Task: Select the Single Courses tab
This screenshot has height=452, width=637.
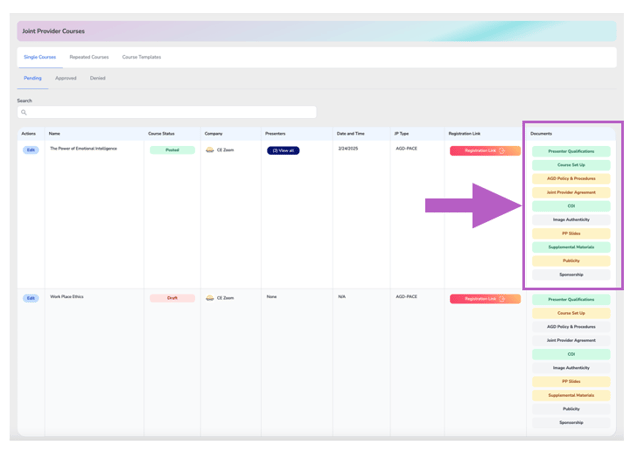Action: point(40,57)
